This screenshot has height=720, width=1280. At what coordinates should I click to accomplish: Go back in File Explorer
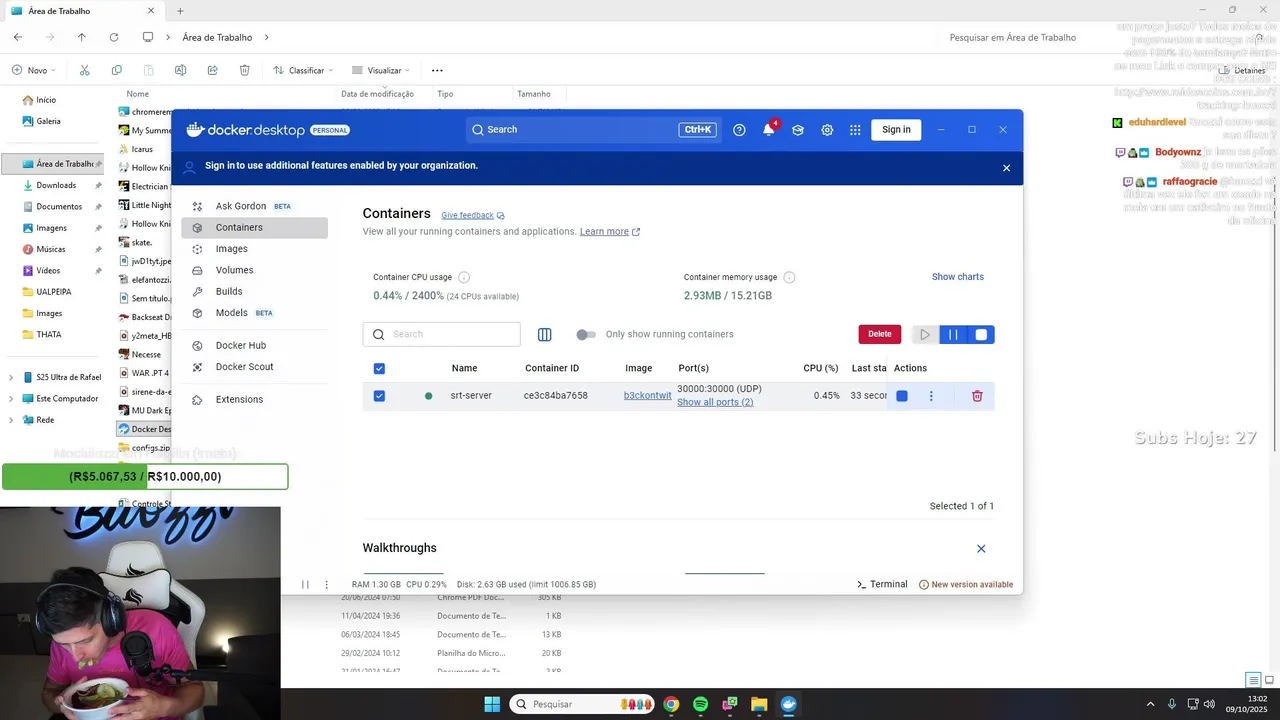click(x=18, y=37)
